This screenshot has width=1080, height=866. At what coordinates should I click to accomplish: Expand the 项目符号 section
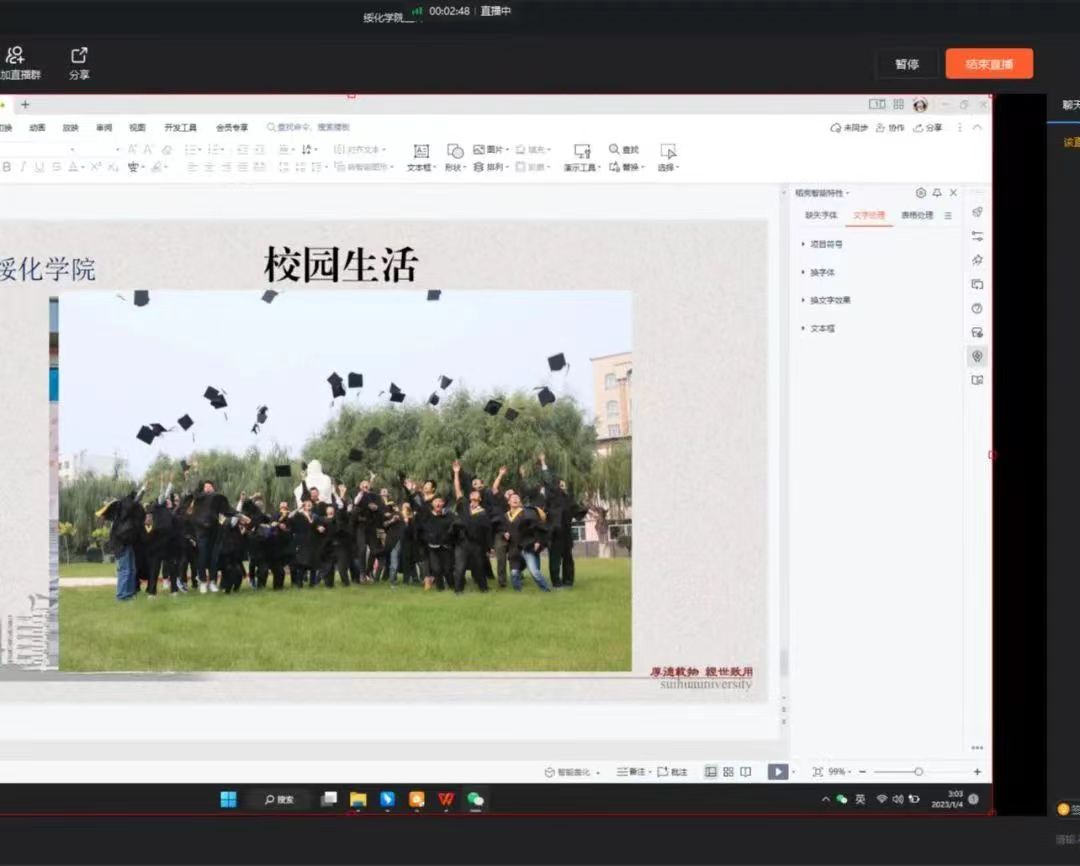point(825,244)
